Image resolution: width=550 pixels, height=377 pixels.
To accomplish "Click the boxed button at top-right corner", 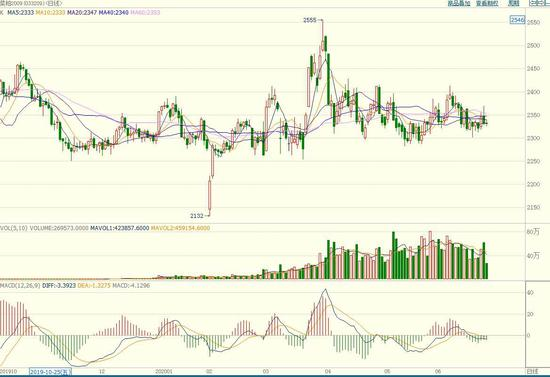I will tap(539, 3).
